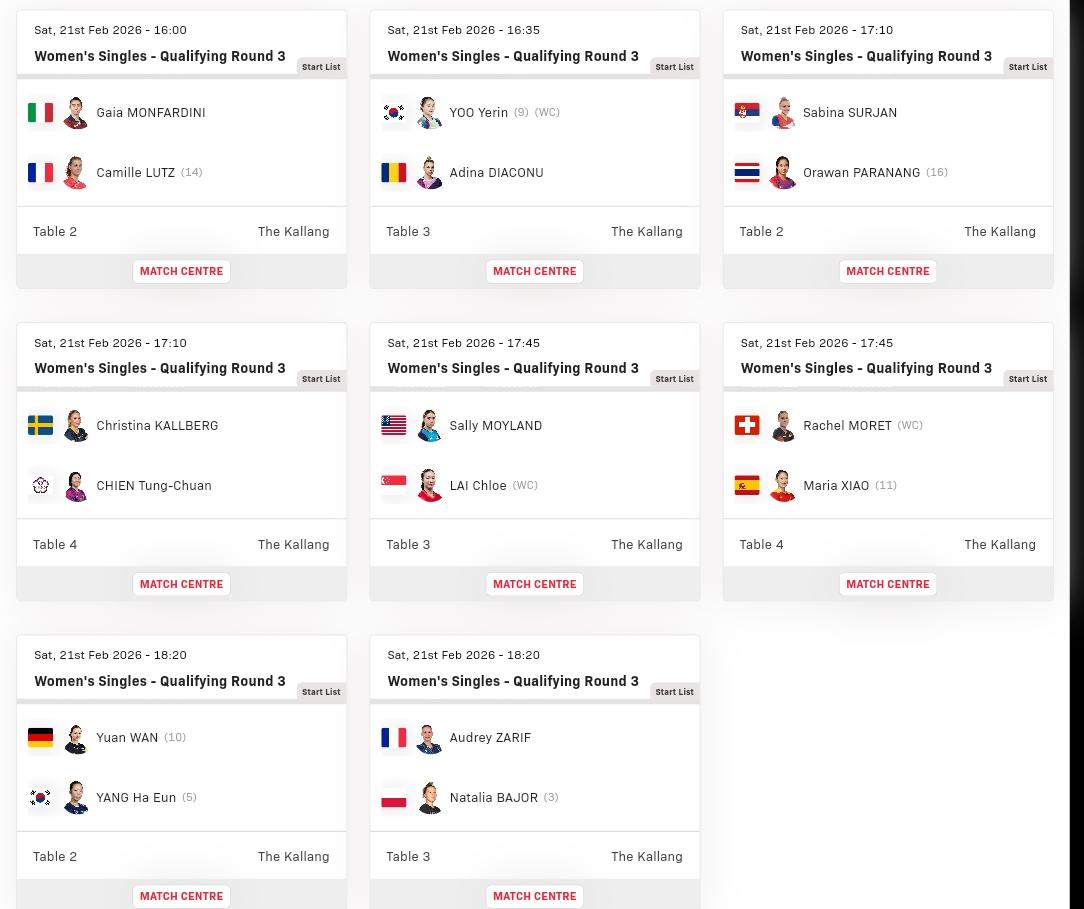The image size is (1084, 909).
Task: Click Maria Xiao's player avatar
Action: (x=782, y=486)
